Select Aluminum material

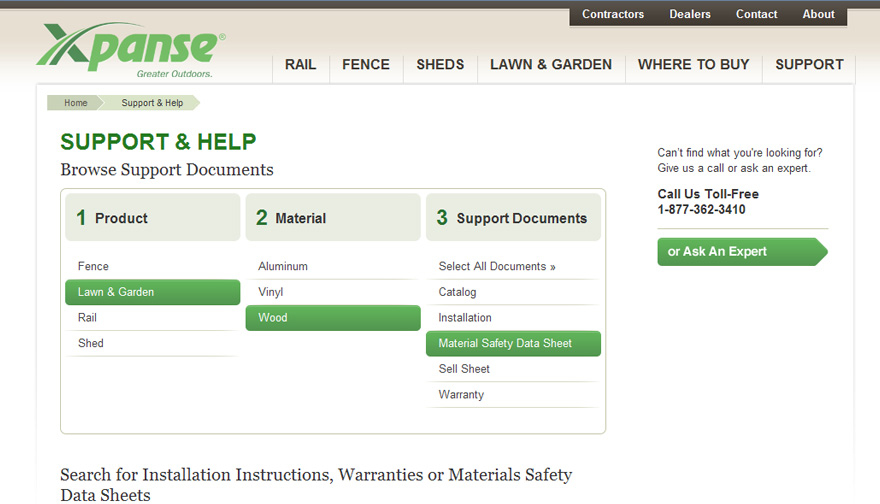coord(333,267)
